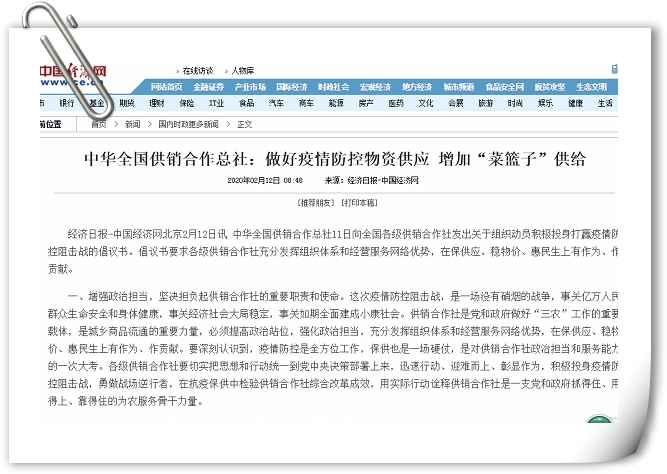Visit the 健康 sub-channel
Screen dimensions: 667x474
click(x=576, y=103)
